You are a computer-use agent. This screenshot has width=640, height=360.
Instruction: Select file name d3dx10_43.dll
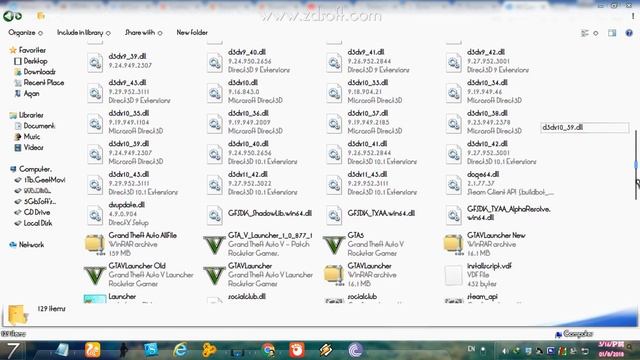129,174
